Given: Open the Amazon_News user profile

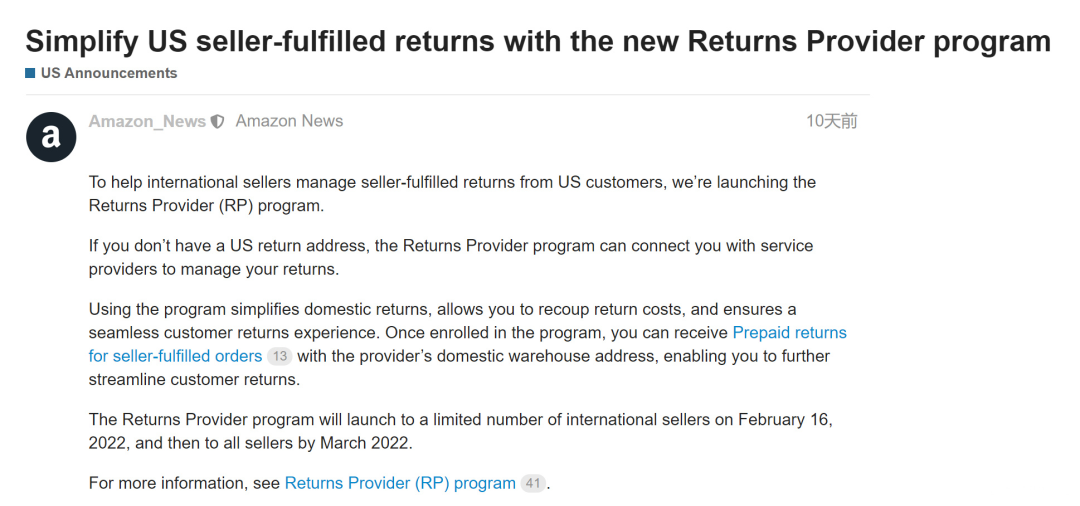Looking at the screenshot, I should [147, 122].
